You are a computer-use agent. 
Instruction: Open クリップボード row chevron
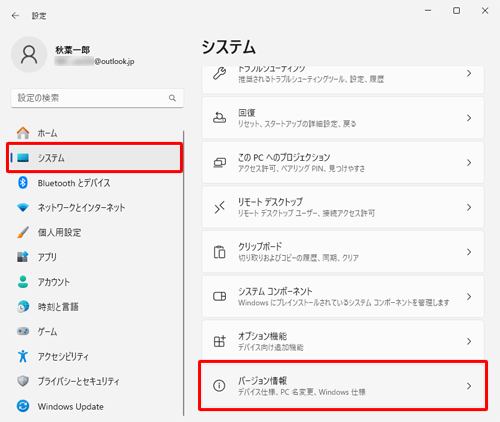pos(469,252)
